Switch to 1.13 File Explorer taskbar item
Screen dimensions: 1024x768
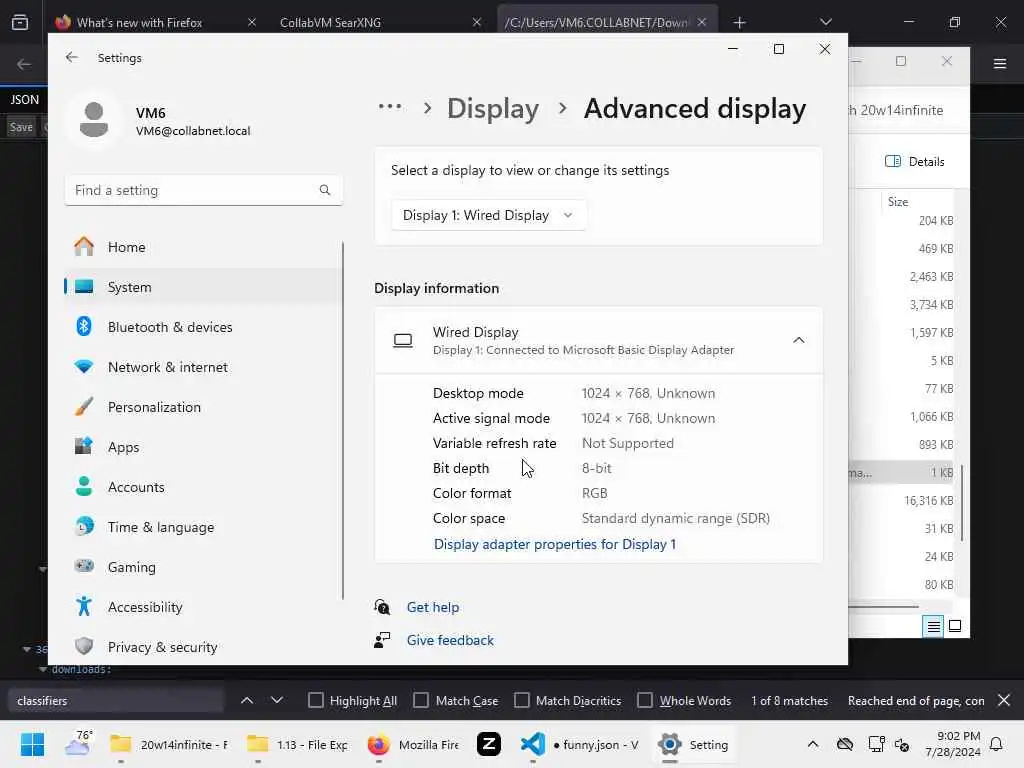click(x=297, y=744)
